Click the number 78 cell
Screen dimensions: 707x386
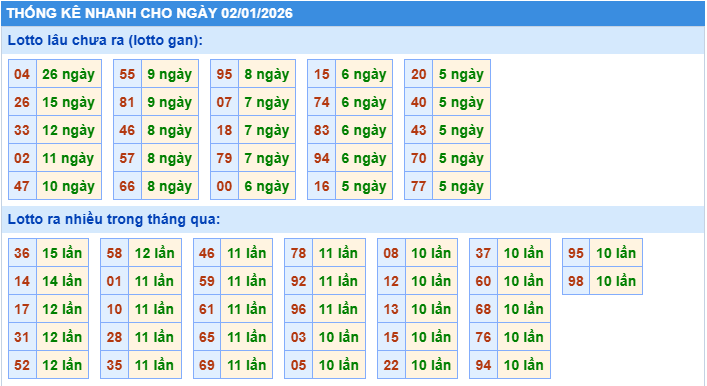click(298, 253)
